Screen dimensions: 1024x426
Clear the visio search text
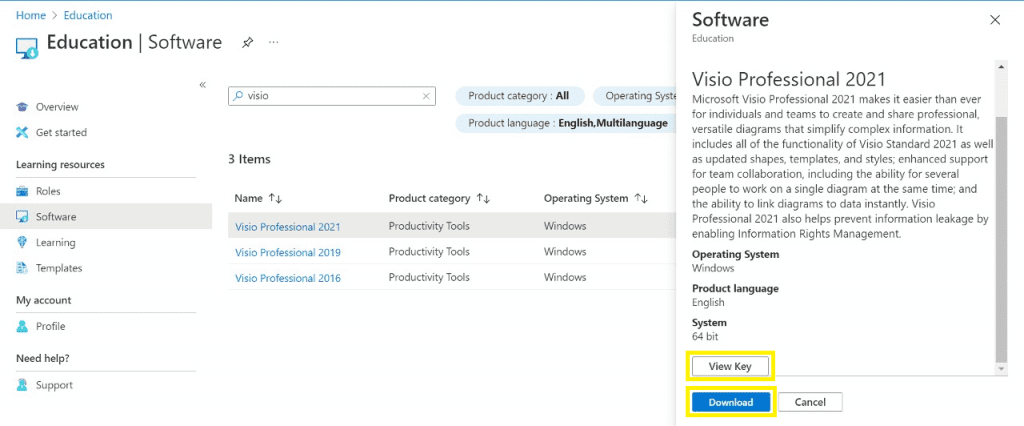tap(426, 96)
